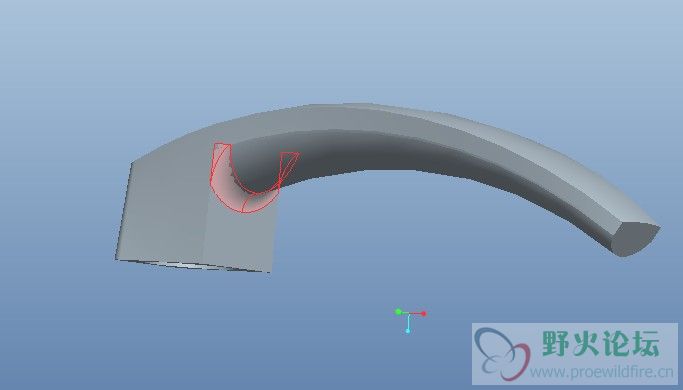Open the www.proewildfire.cn link

point(601,372)
